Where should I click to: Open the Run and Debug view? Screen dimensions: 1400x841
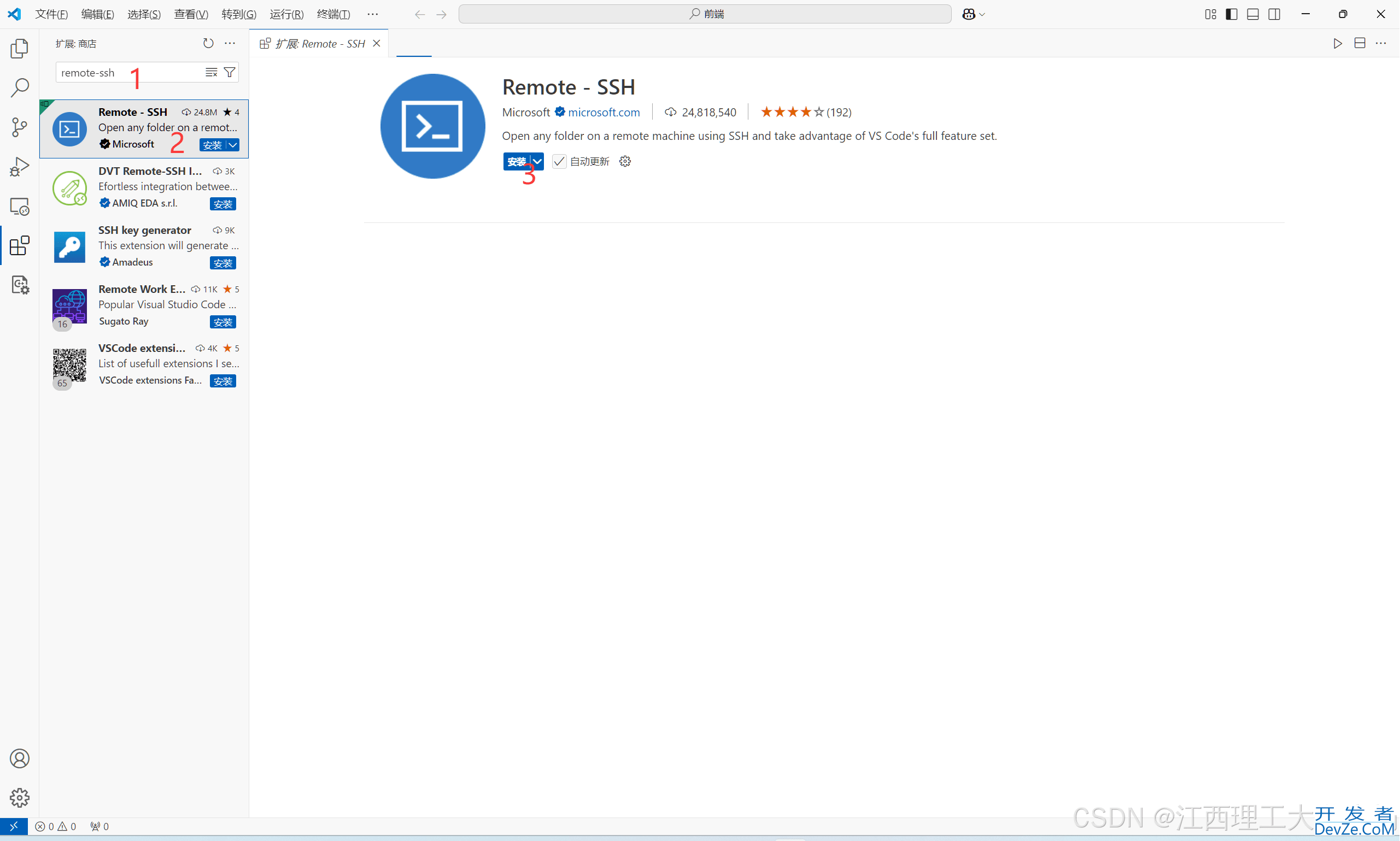[x=19, y=167]
